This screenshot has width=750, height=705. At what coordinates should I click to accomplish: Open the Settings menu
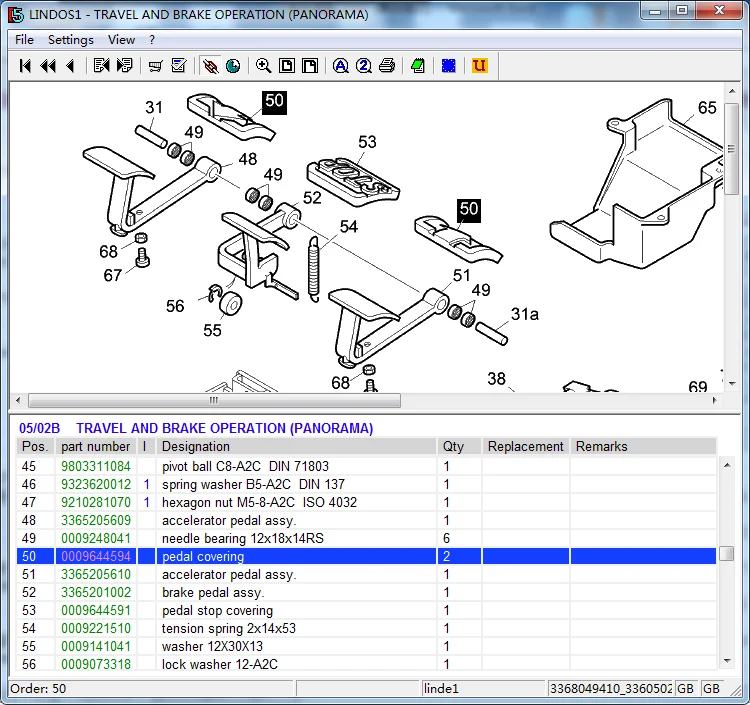(x=70, y=40)
